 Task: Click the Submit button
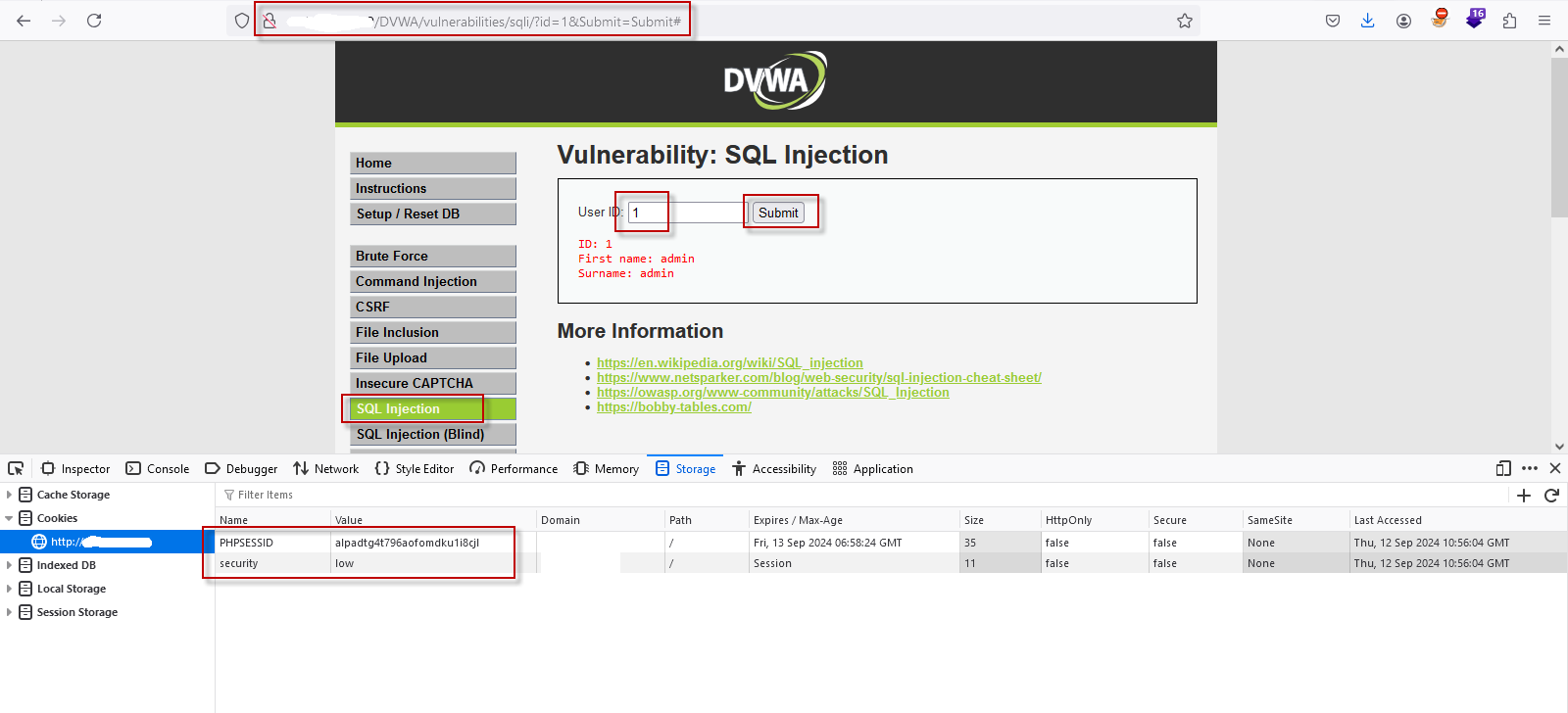[778, 213]
